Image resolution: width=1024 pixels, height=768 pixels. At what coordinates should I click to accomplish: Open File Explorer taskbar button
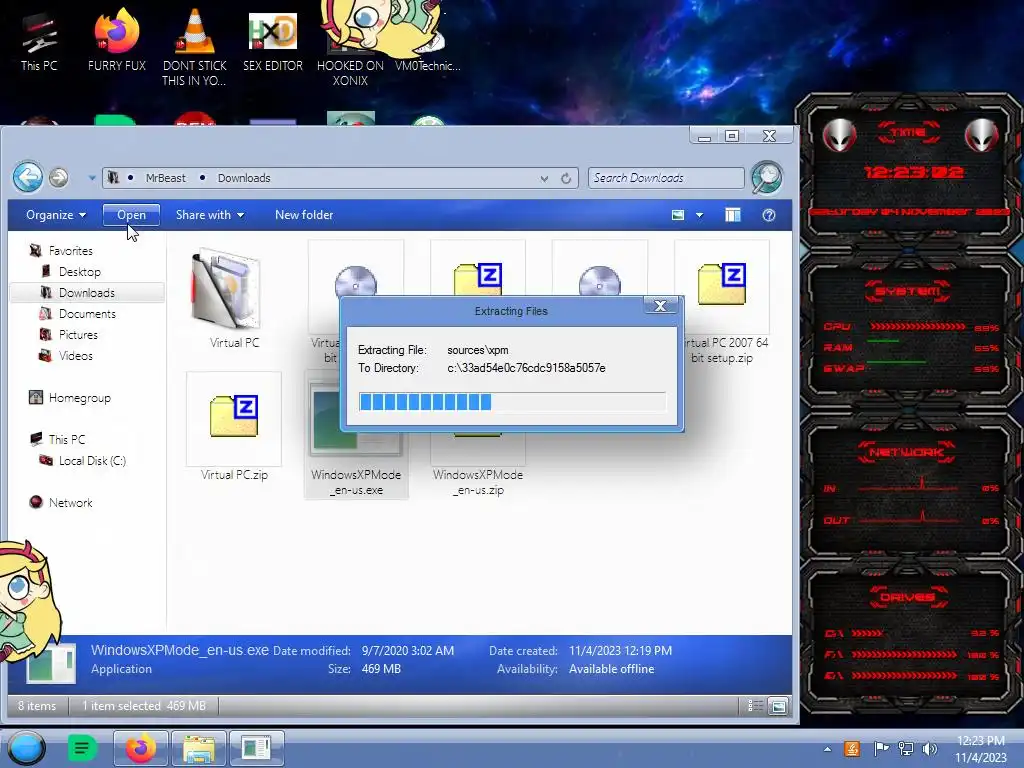[199, 748]
